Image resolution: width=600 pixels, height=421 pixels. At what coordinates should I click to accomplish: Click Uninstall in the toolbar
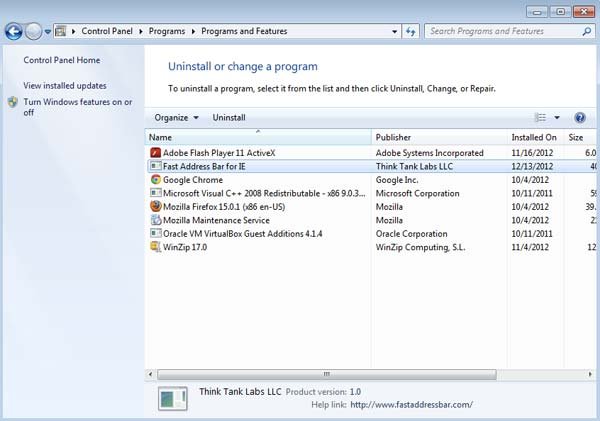pyautogui.click(x=229, y=117)
